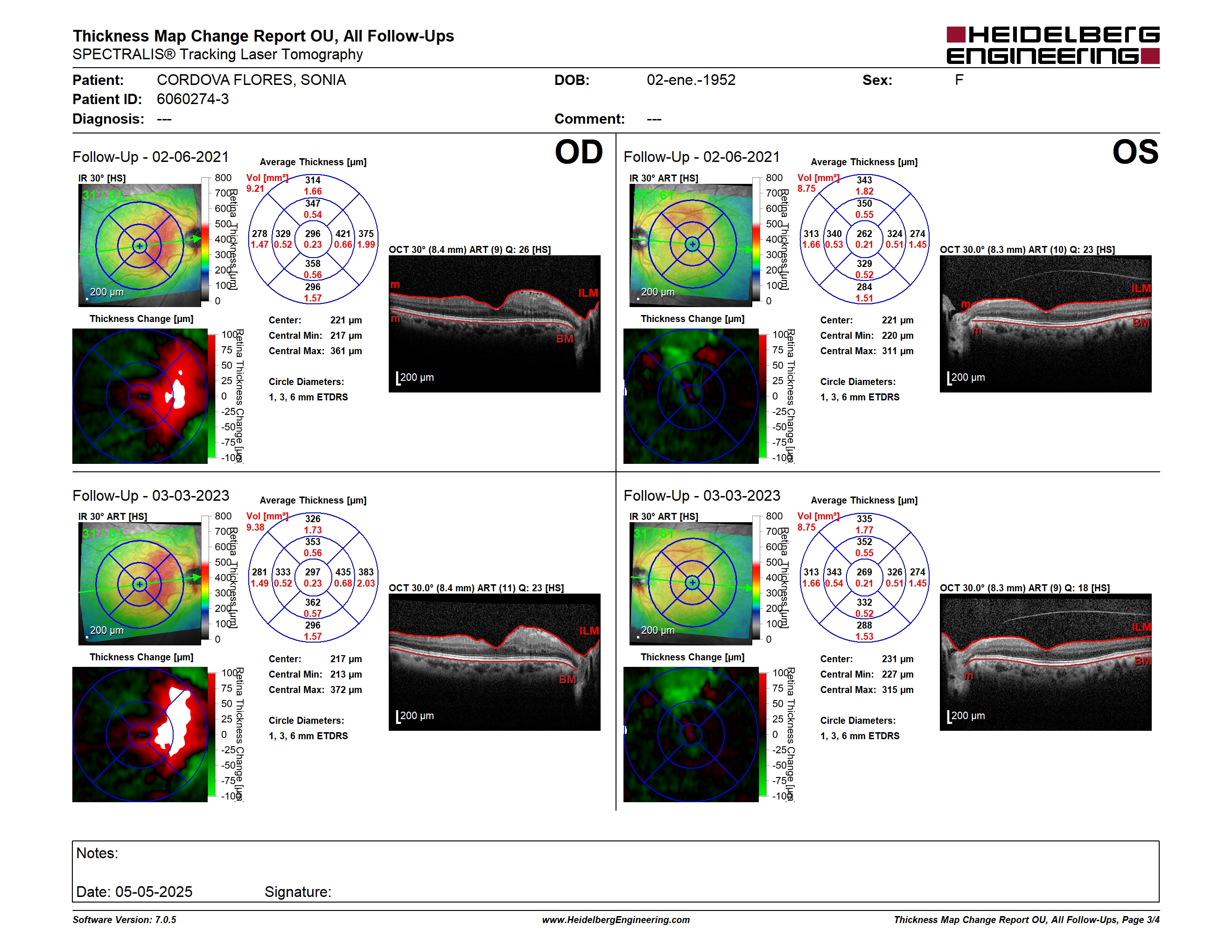This screenshot has width=1232, height=952.
Task: Select 'Central Max: 372 µm'
Action: pos(315,689)
